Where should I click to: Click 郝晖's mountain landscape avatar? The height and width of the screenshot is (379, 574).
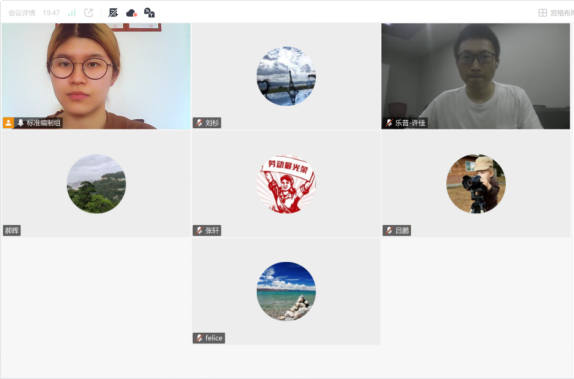pos(96,184)
